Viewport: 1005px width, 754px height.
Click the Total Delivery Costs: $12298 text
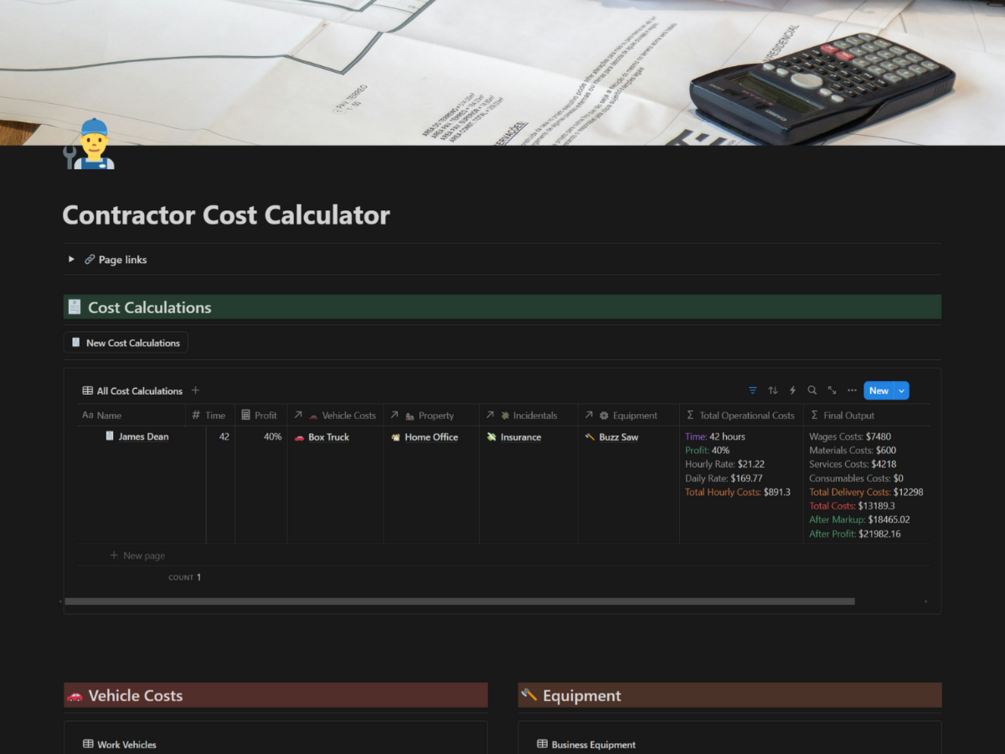[x=866, y=492]
